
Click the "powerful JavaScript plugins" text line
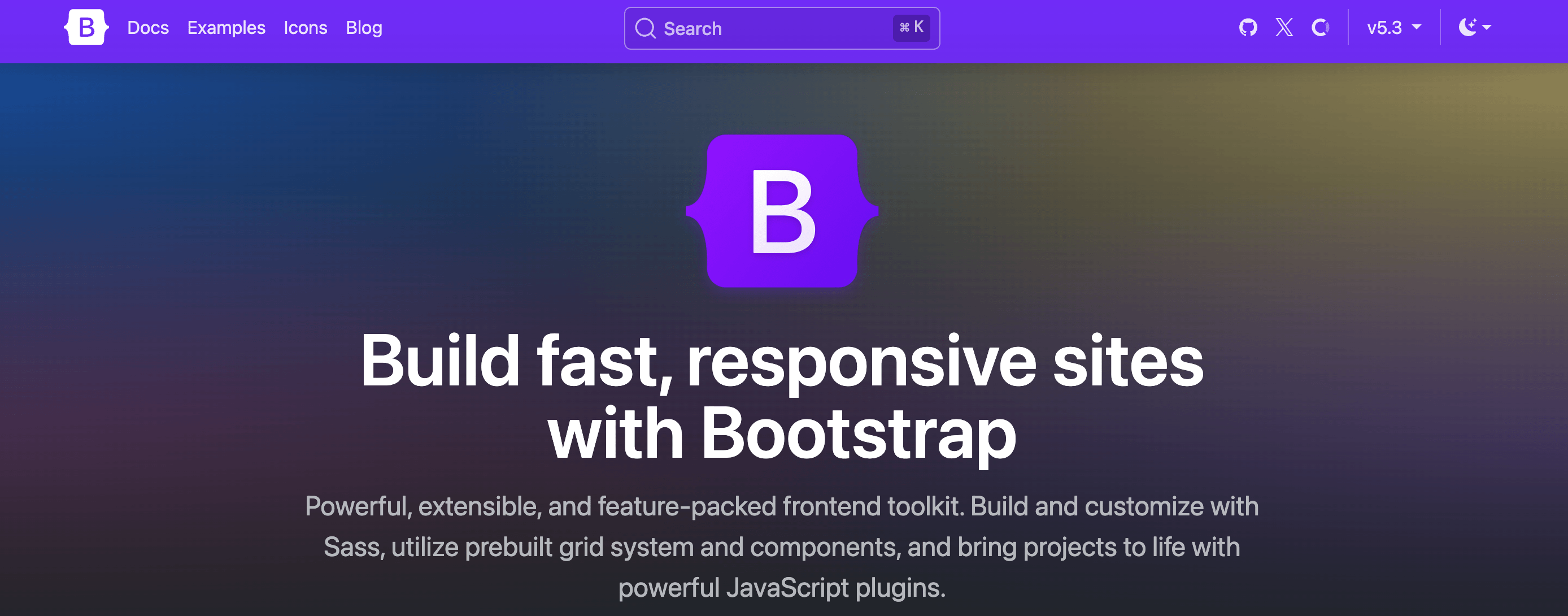click(782, 588)
